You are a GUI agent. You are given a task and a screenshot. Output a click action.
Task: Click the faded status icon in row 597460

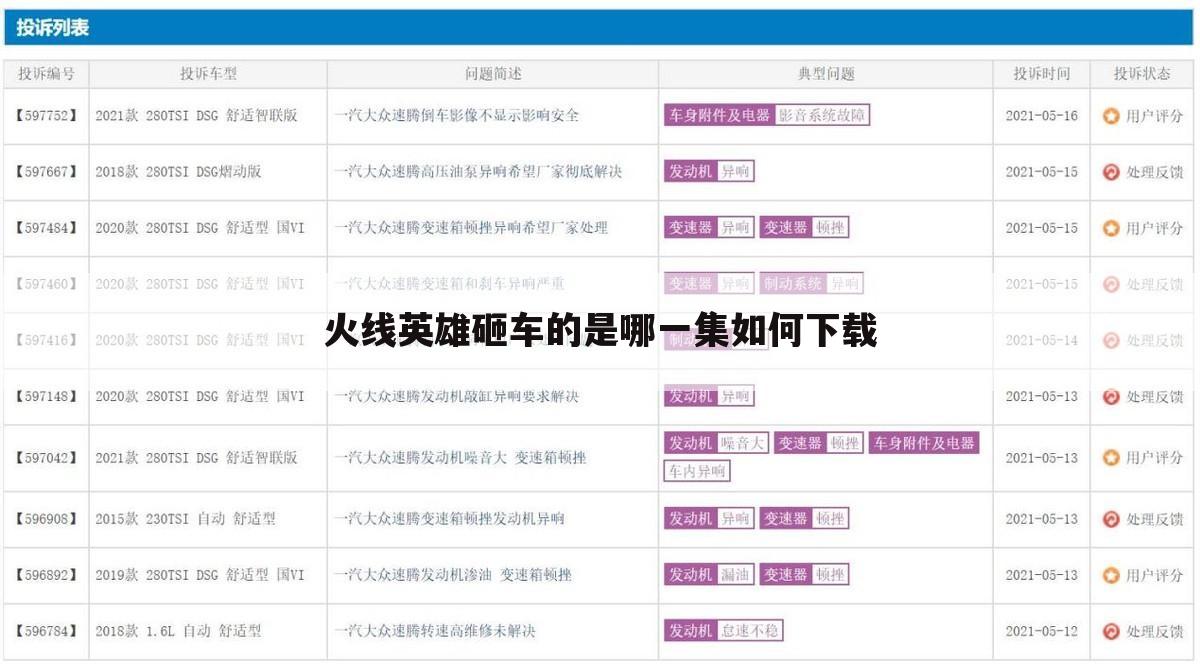pos(1111,284)
